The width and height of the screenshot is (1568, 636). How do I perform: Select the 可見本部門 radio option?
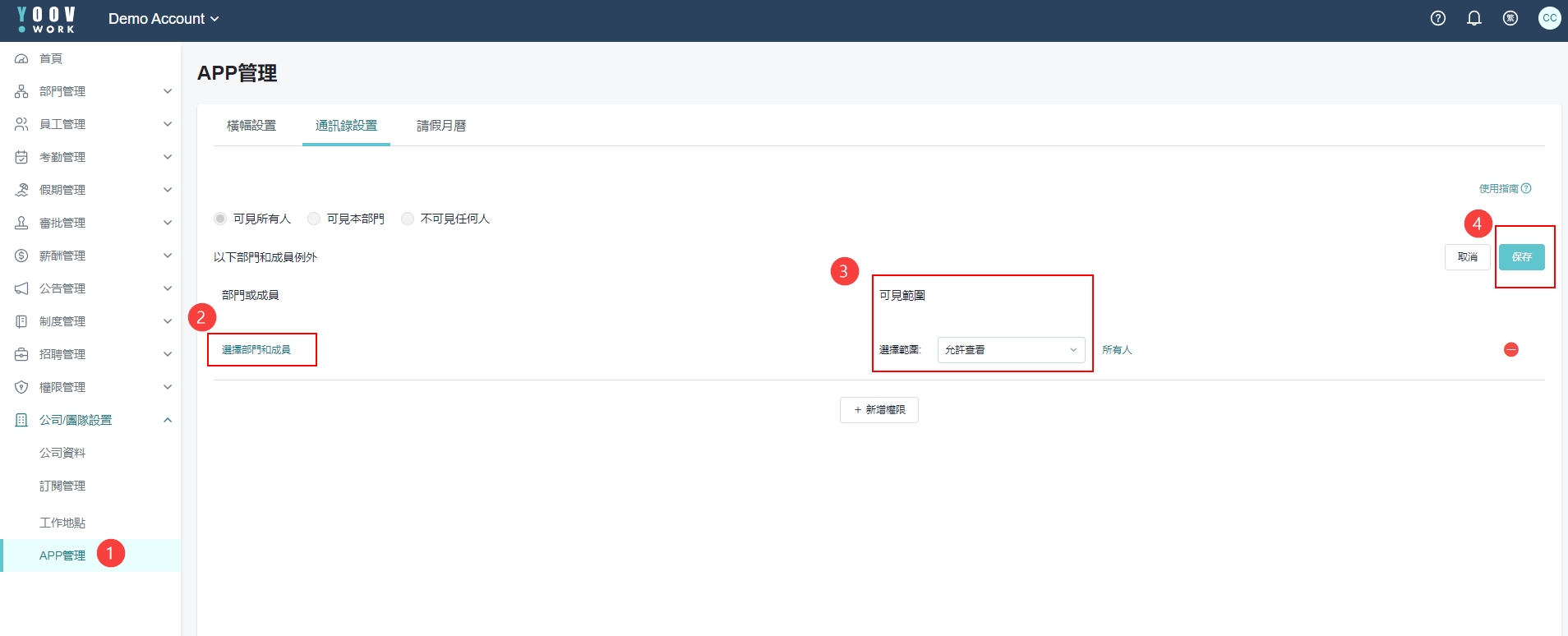pos(314,219)
